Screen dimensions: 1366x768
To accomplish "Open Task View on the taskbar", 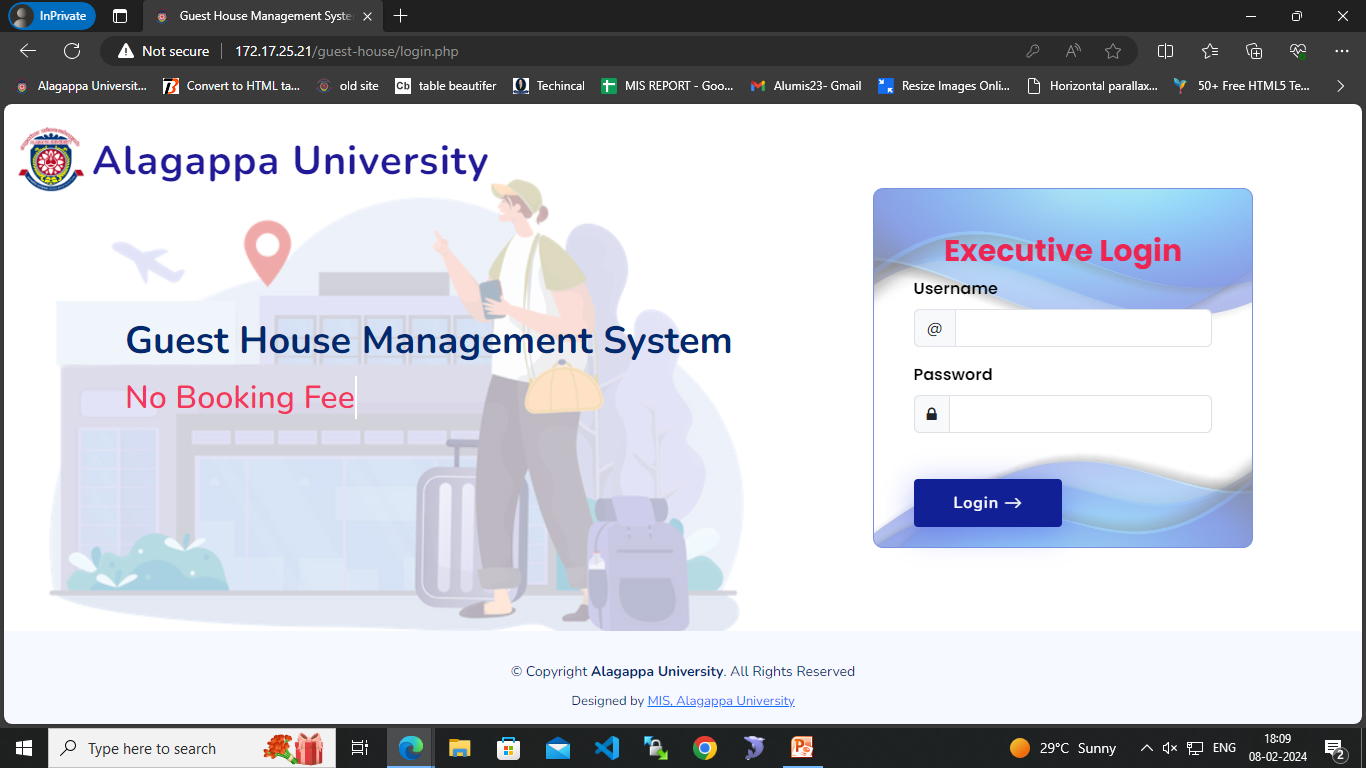I will (360, 748).
